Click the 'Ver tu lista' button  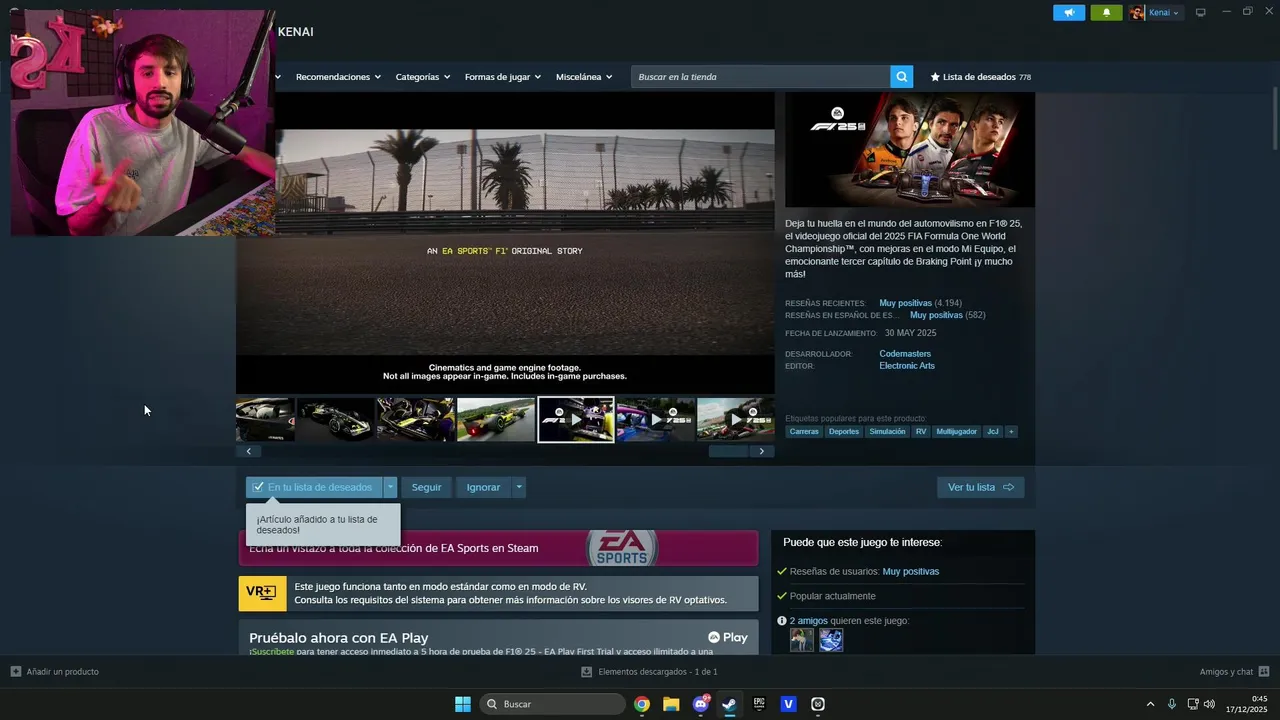pos(980,487)
